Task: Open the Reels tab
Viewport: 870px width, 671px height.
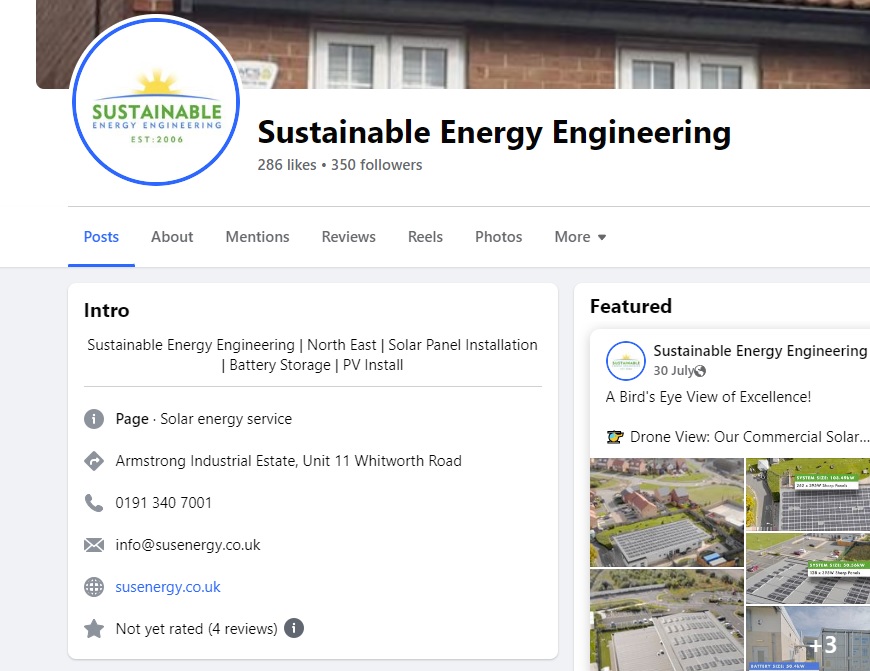Action: pyautogui.click(x=425, y=237)
